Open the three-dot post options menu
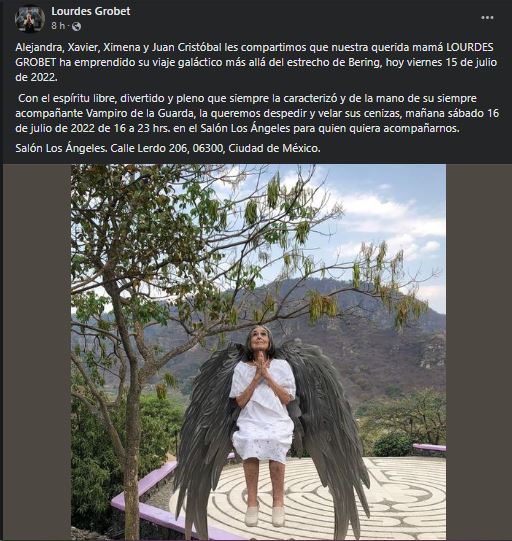 (487, 18)
